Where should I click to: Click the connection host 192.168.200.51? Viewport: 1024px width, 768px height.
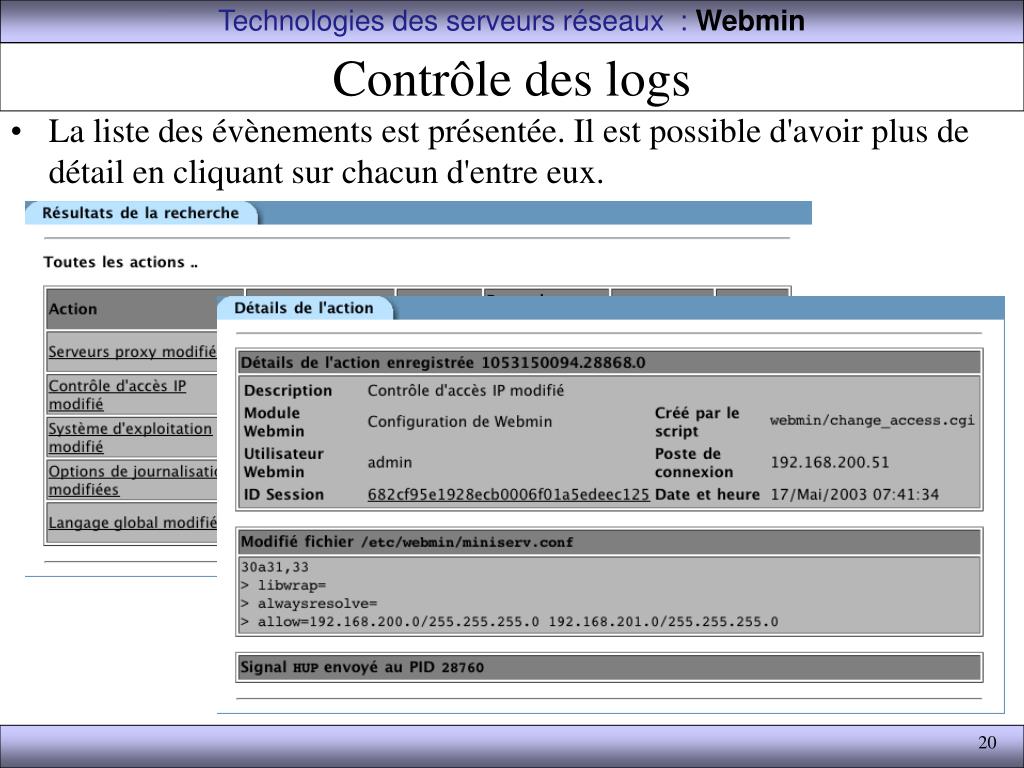click(829, 462)
